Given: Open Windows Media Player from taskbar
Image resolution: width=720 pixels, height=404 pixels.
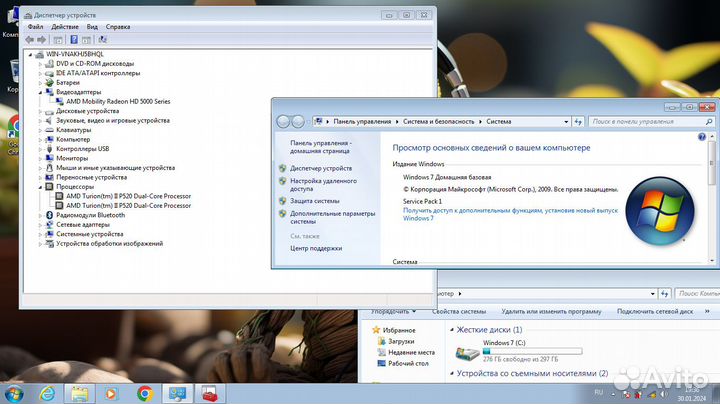Looking at the screenshot, I should (111, 393).
